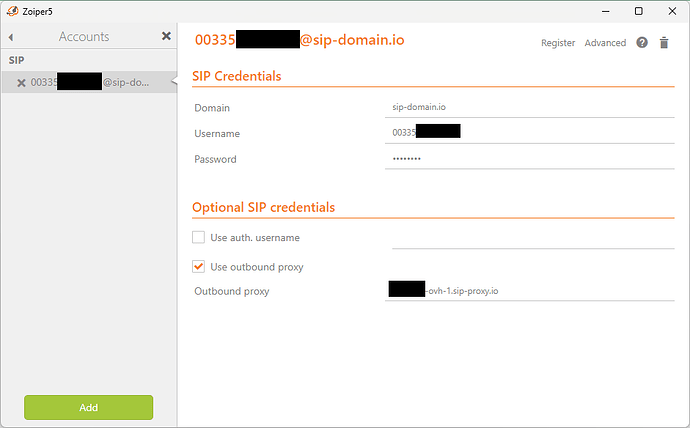Click the Zoiper5 logo in the title bar
This screenshot has width=690, height=428.
(x=12, y=11)
